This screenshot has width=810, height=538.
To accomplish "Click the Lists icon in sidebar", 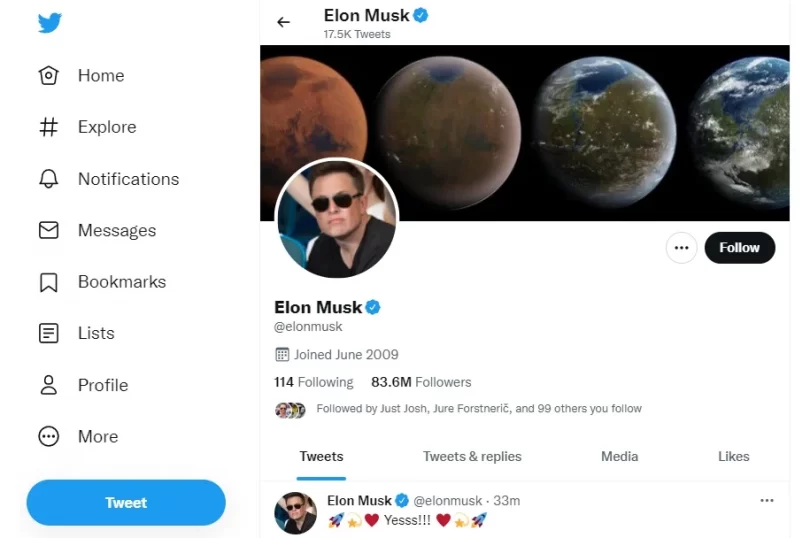I will [x=48, y=333].
